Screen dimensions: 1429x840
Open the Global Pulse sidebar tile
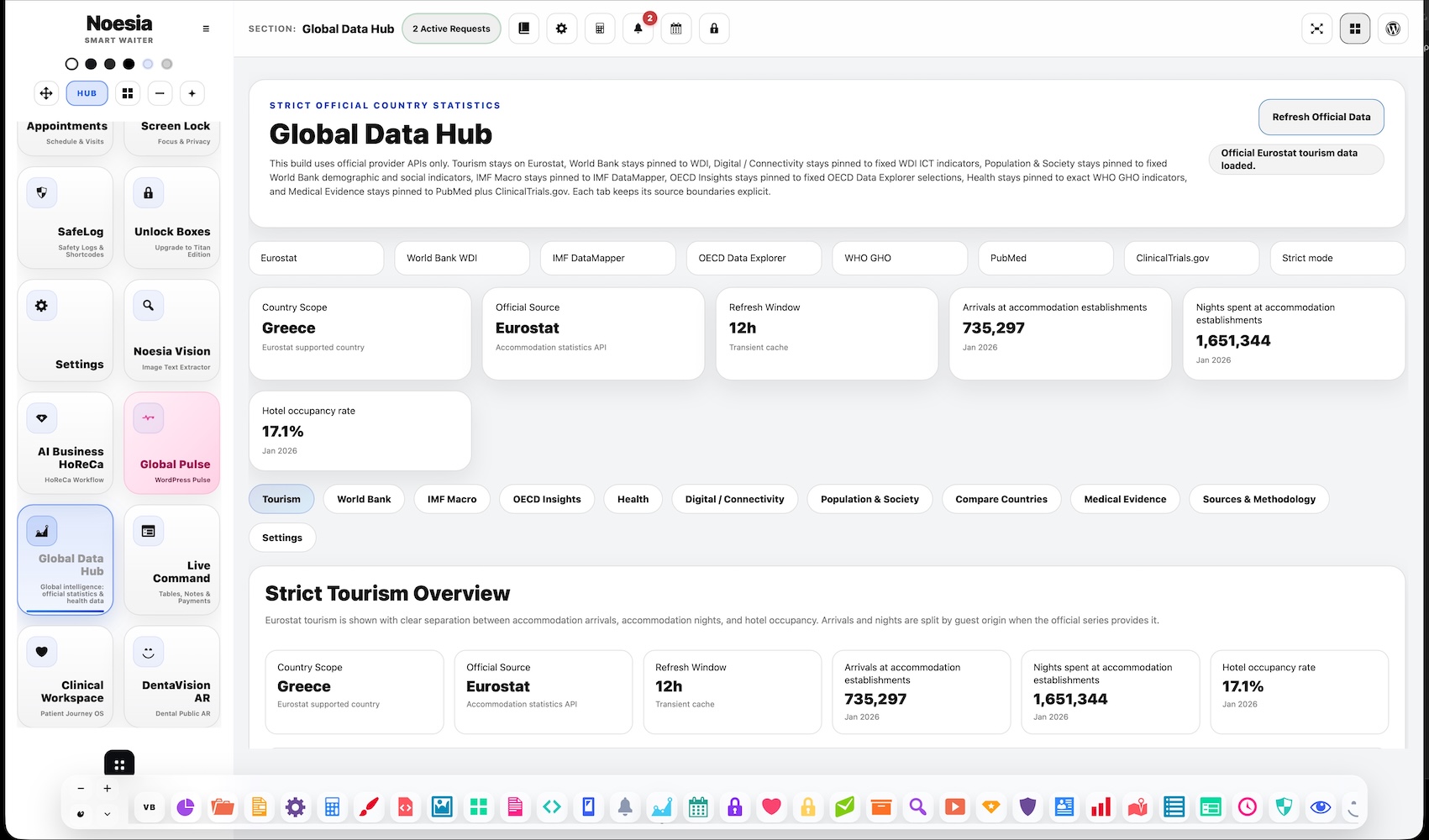point(172,443)
